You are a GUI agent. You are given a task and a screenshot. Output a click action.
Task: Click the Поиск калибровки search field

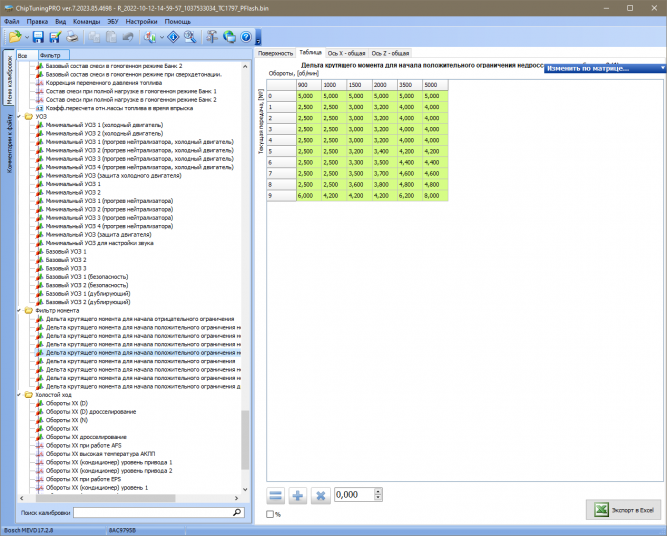point(152,513)
